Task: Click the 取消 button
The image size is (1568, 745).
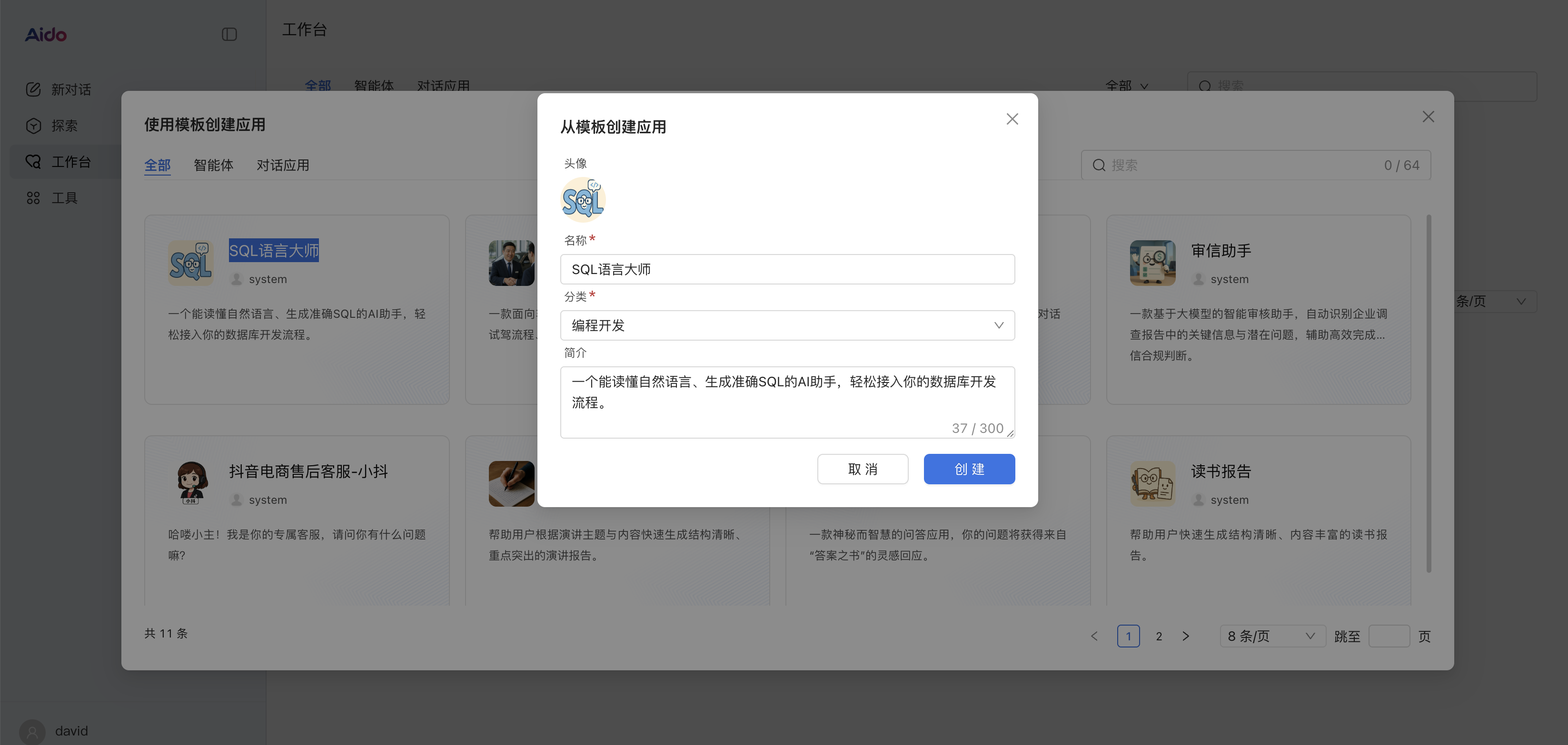Action: click(863, 469)
